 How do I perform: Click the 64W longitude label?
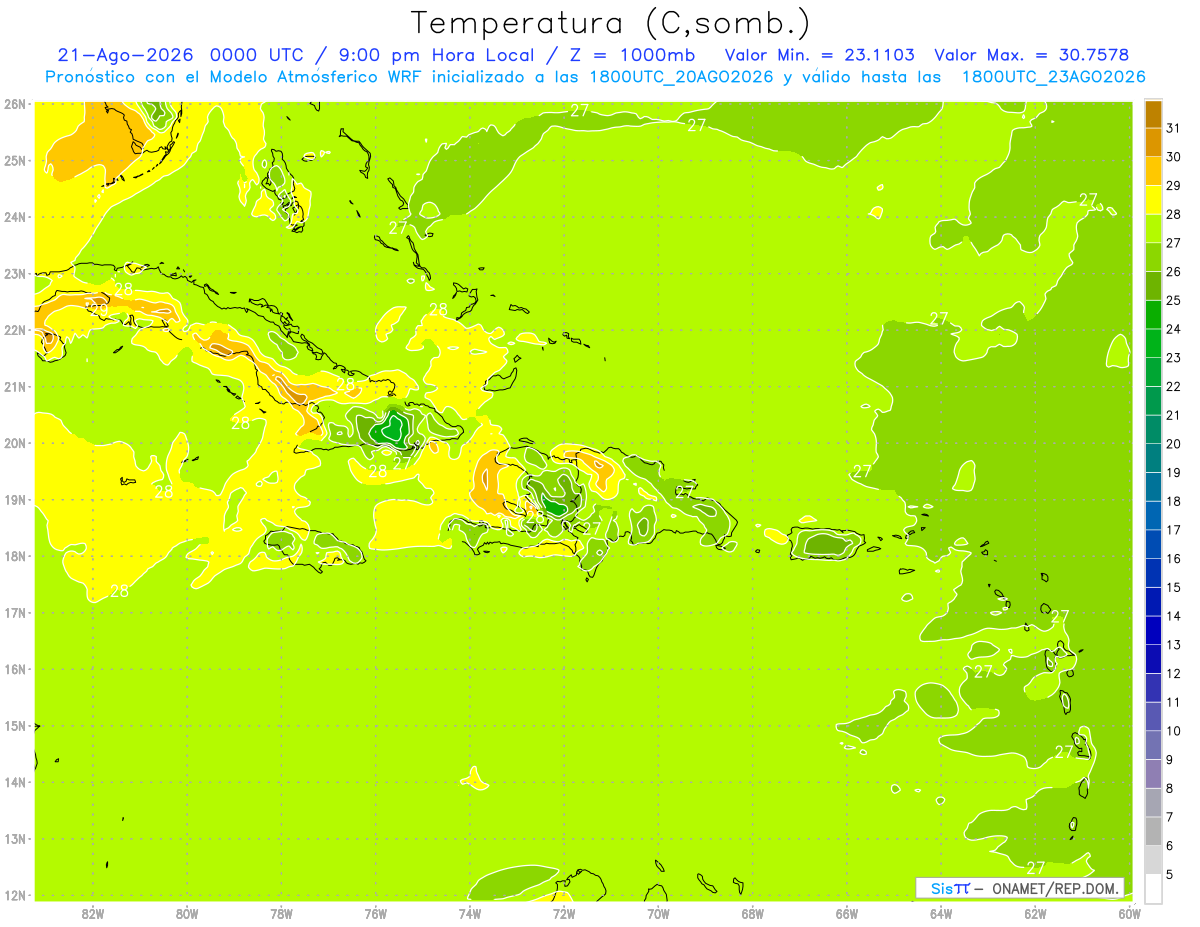click(941, 913)
